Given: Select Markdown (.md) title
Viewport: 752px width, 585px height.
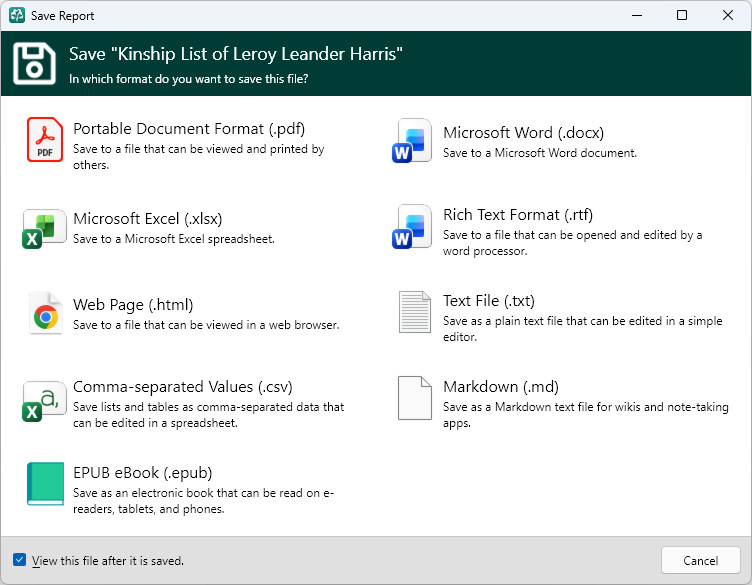Looking at the screenshot, I should point(501,386).
